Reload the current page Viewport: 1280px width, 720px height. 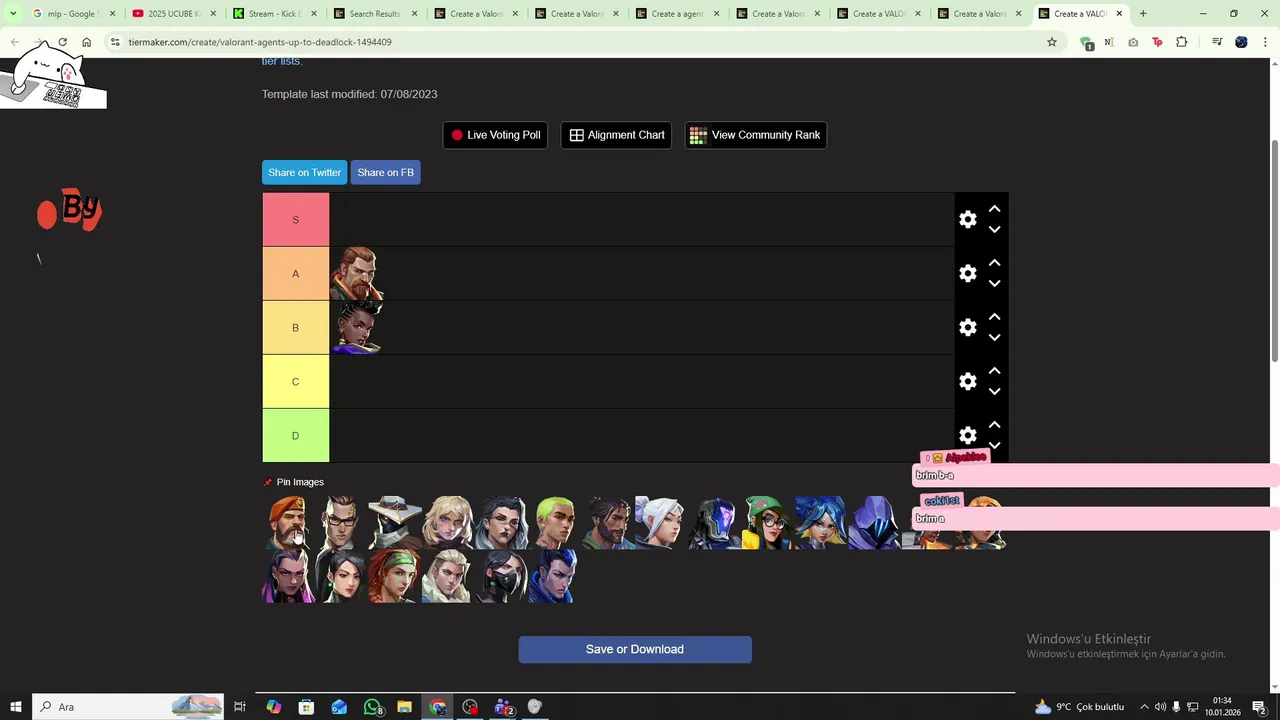tap(62, 42)
